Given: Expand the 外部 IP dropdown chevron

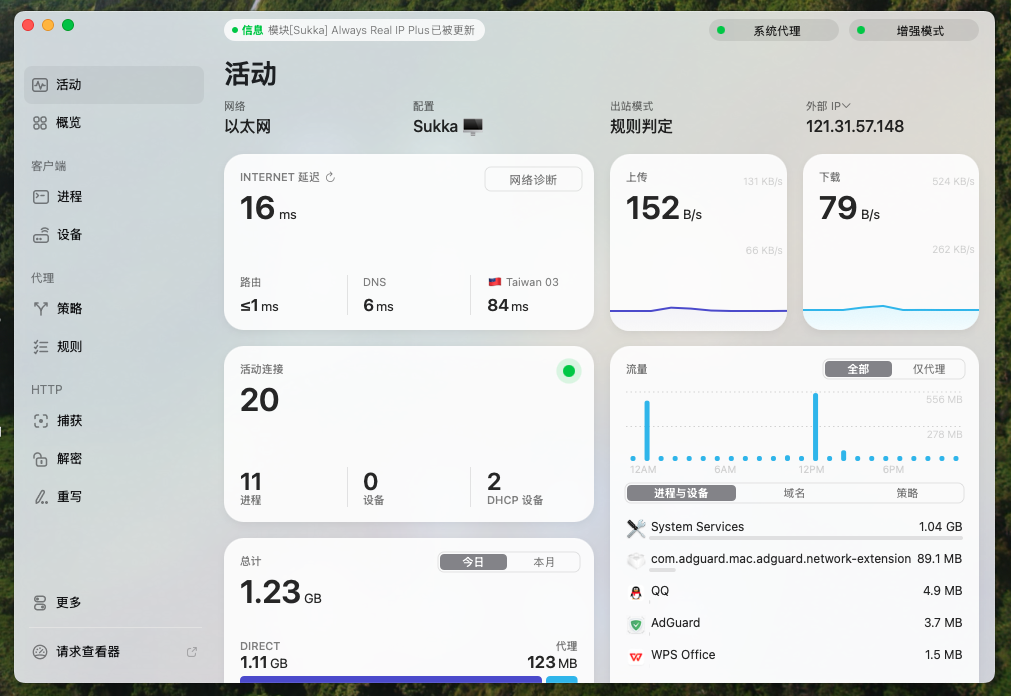Looking at the screenshot, I should tap(846, 106).
